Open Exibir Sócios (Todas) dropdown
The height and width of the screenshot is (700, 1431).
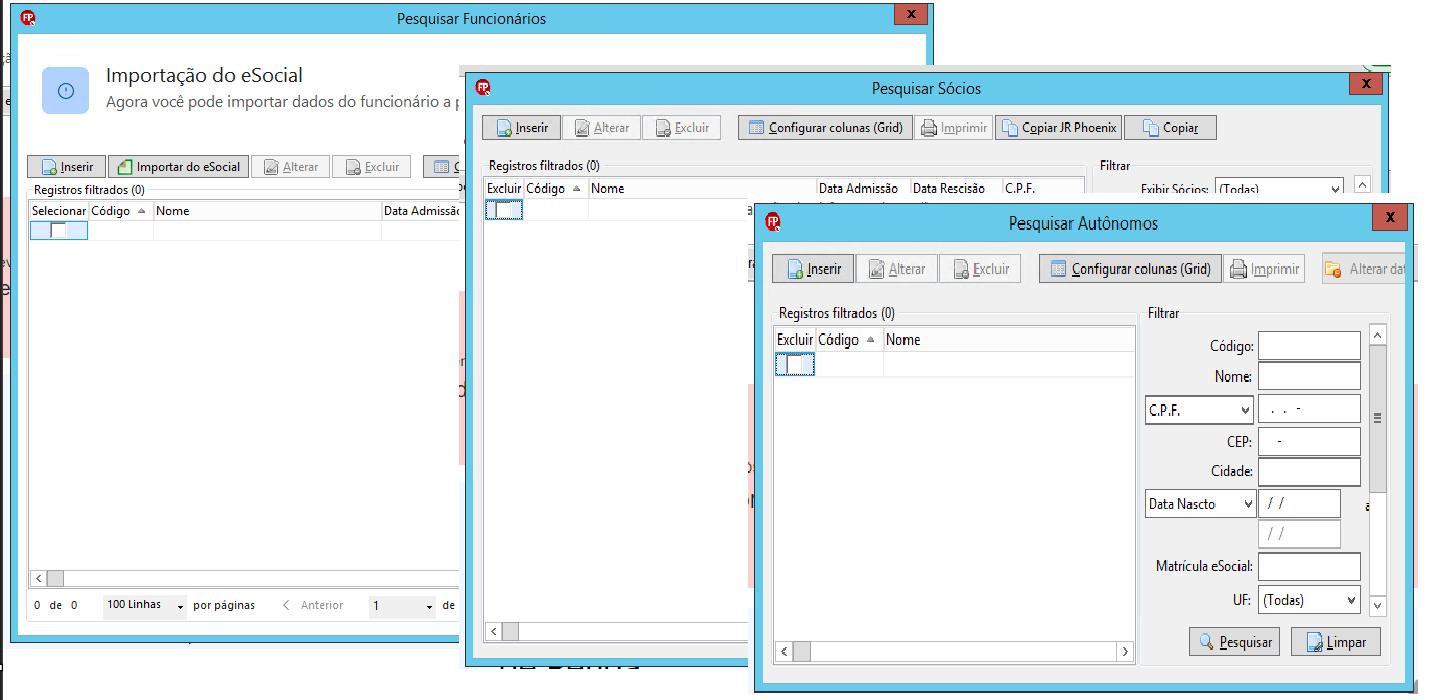click(x=1279, y=189)
